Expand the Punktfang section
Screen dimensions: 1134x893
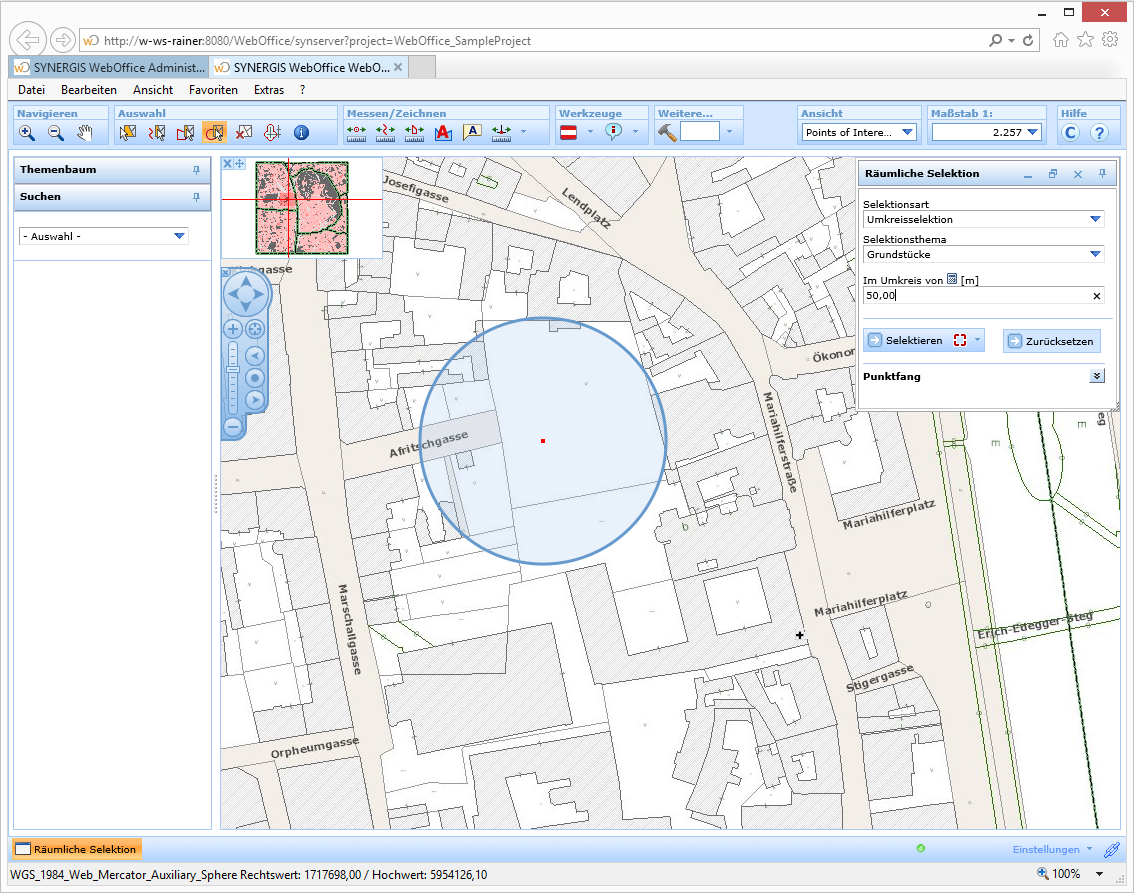(x=1097, y=376)
